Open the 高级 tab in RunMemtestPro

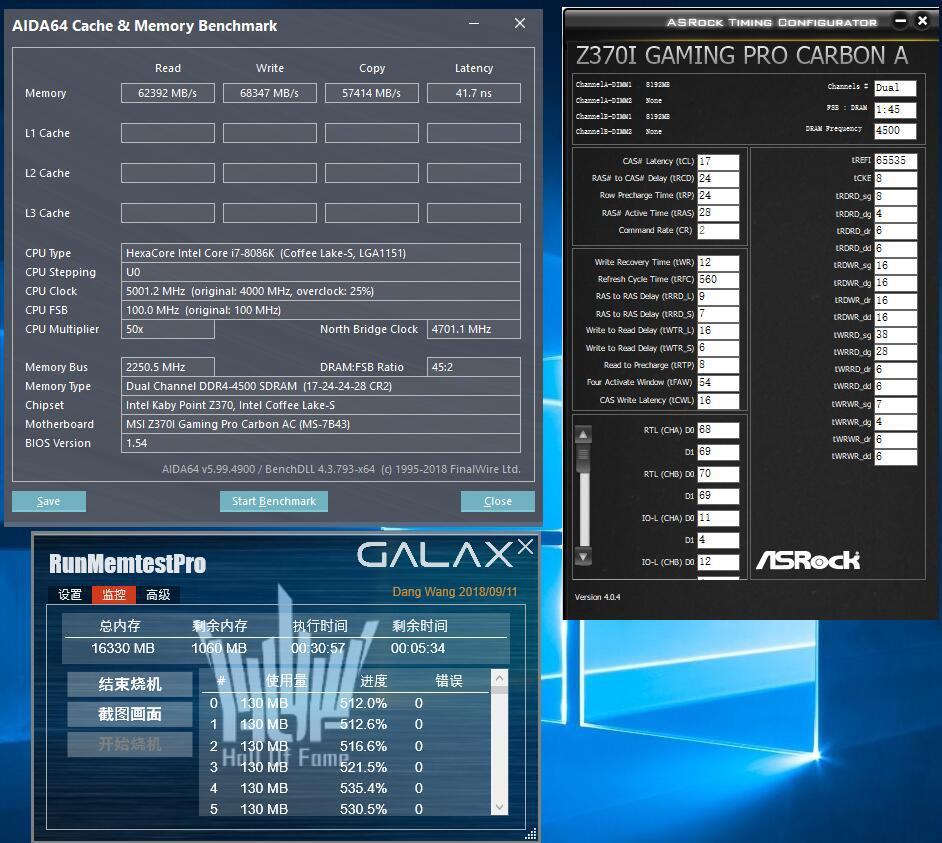coord(158,595)
